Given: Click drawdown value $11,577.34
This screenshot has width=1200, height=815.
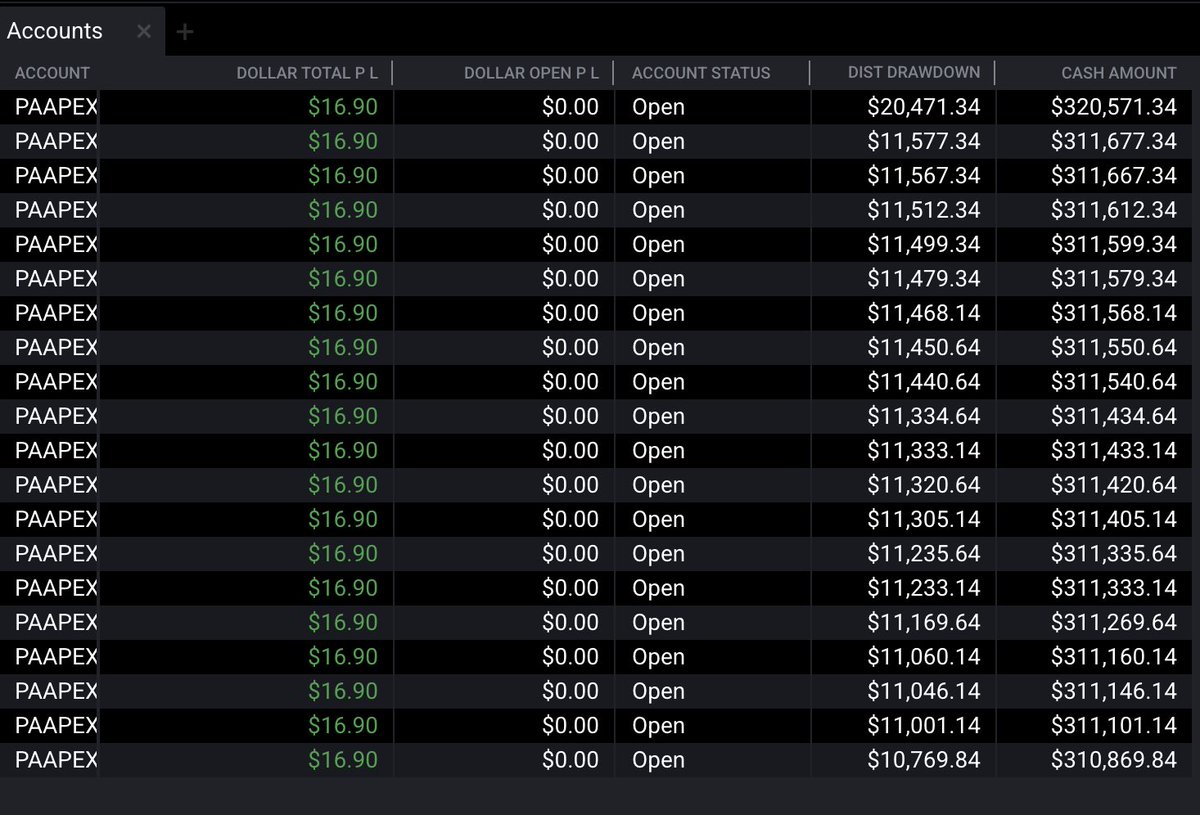Looking at the screenshot, I should point(924,141).
